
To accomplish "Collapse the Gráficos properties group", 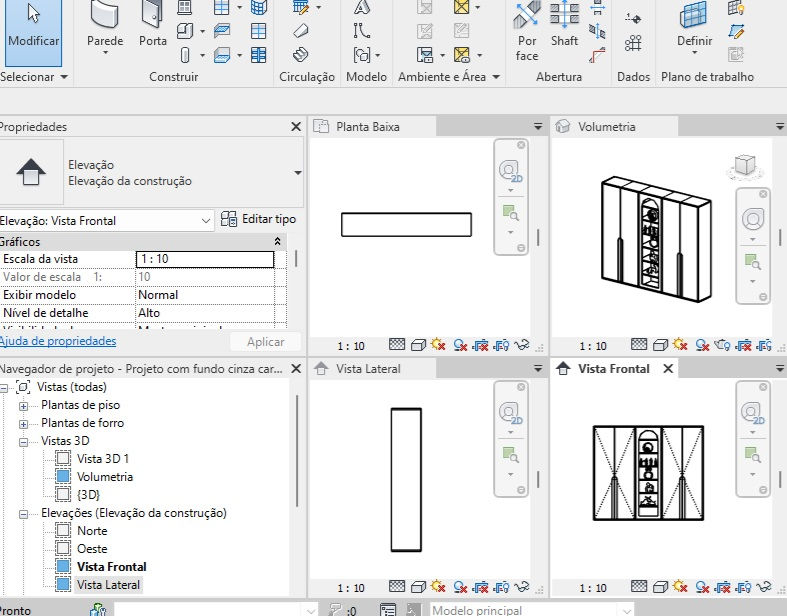I will point(278,241).
